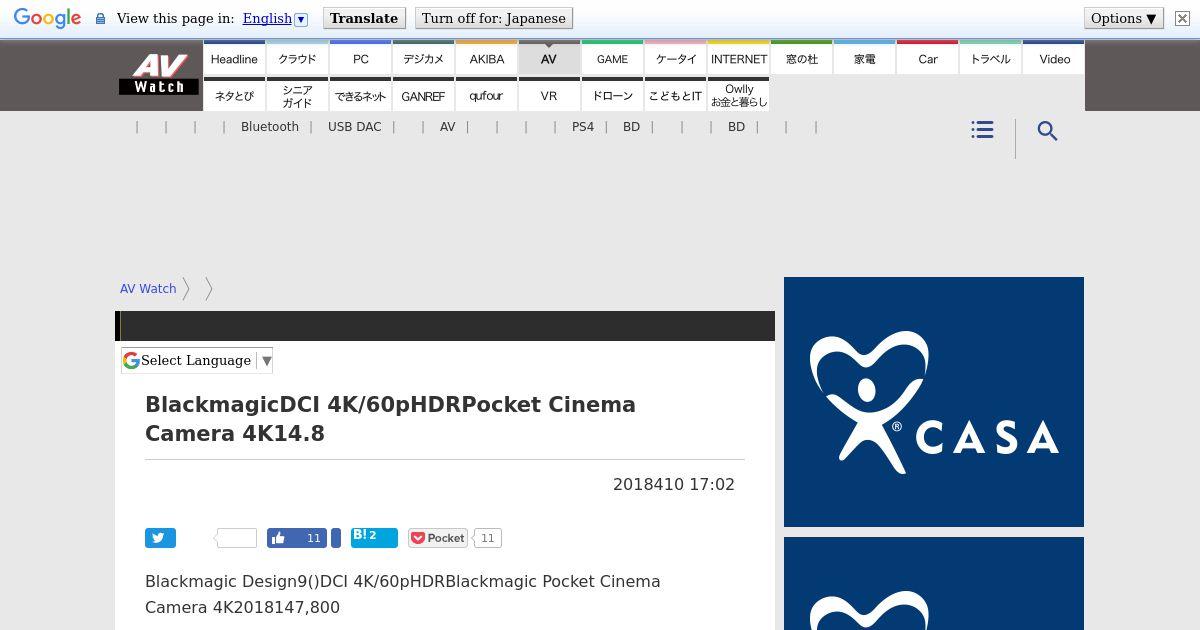Image resolution: width=1200 pixels, height=630 pixels.
Task: Click the USB DAC topic link
Action: tap(355, 127)
